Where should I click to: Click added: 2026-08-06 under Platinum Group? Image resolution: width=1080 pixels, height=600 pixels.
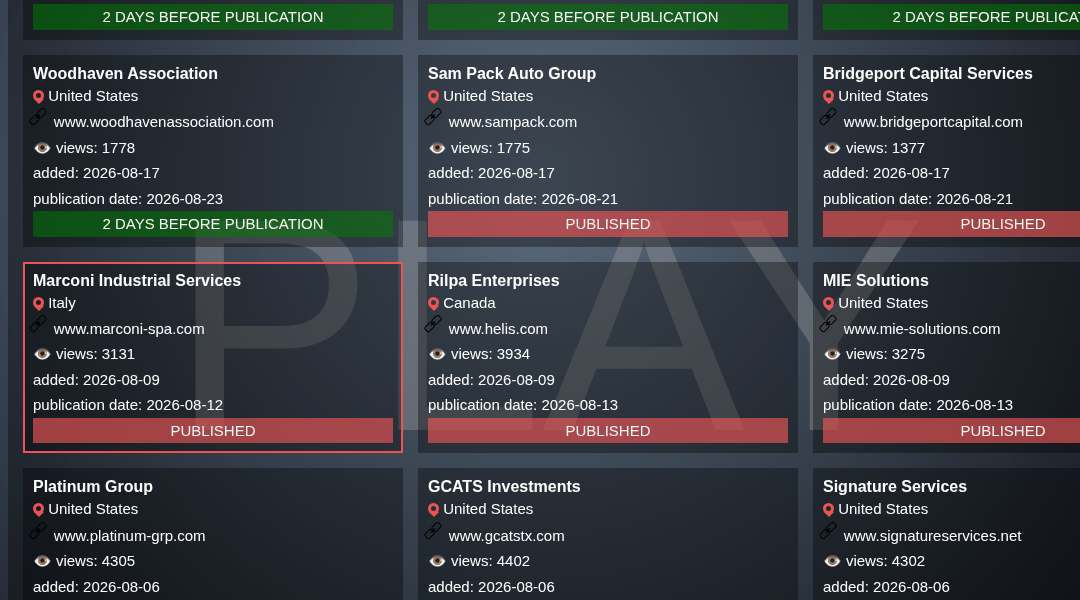(96, 587)
